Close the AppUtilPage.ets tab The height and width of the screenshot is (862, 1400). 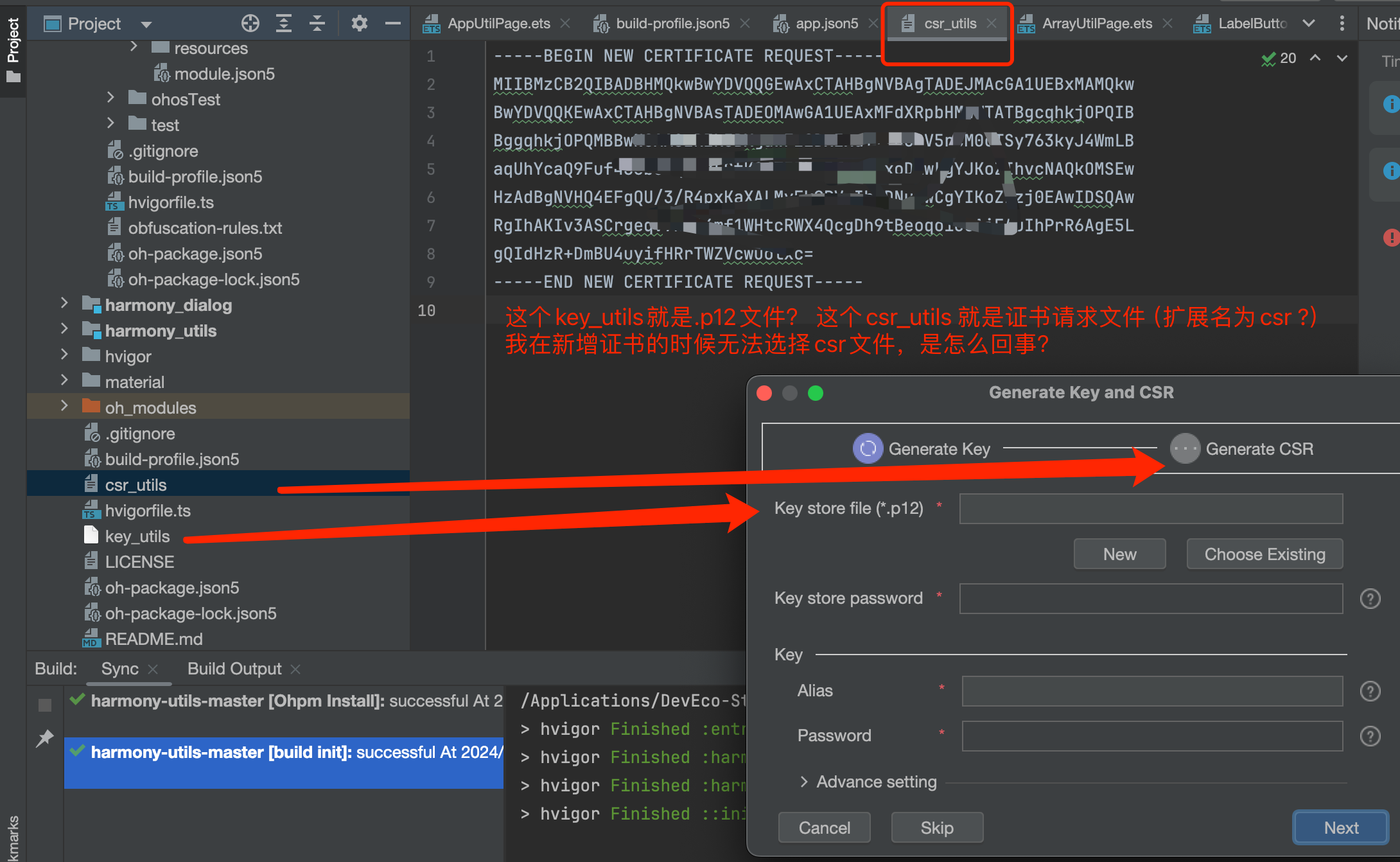[565, 24]
